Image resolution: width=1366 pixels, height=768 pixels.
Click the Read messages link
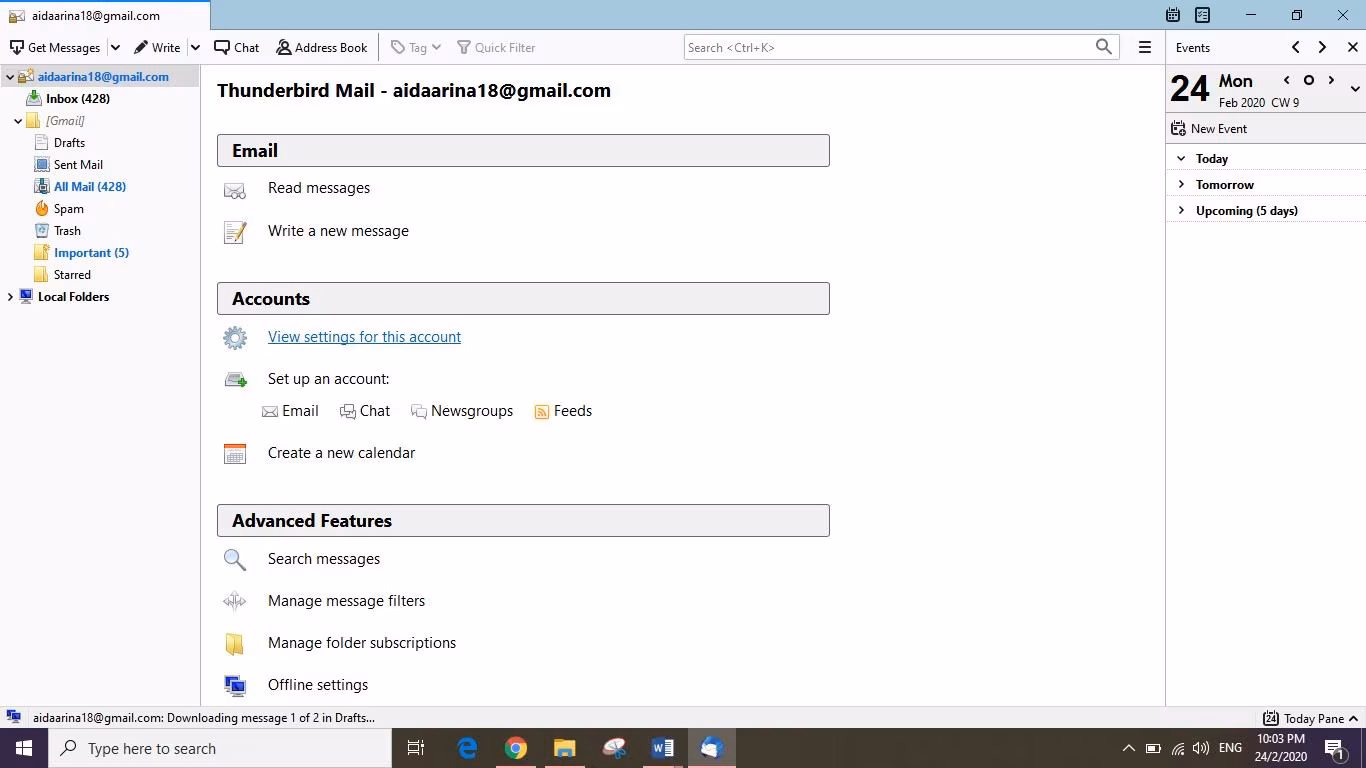click(319, 188)
